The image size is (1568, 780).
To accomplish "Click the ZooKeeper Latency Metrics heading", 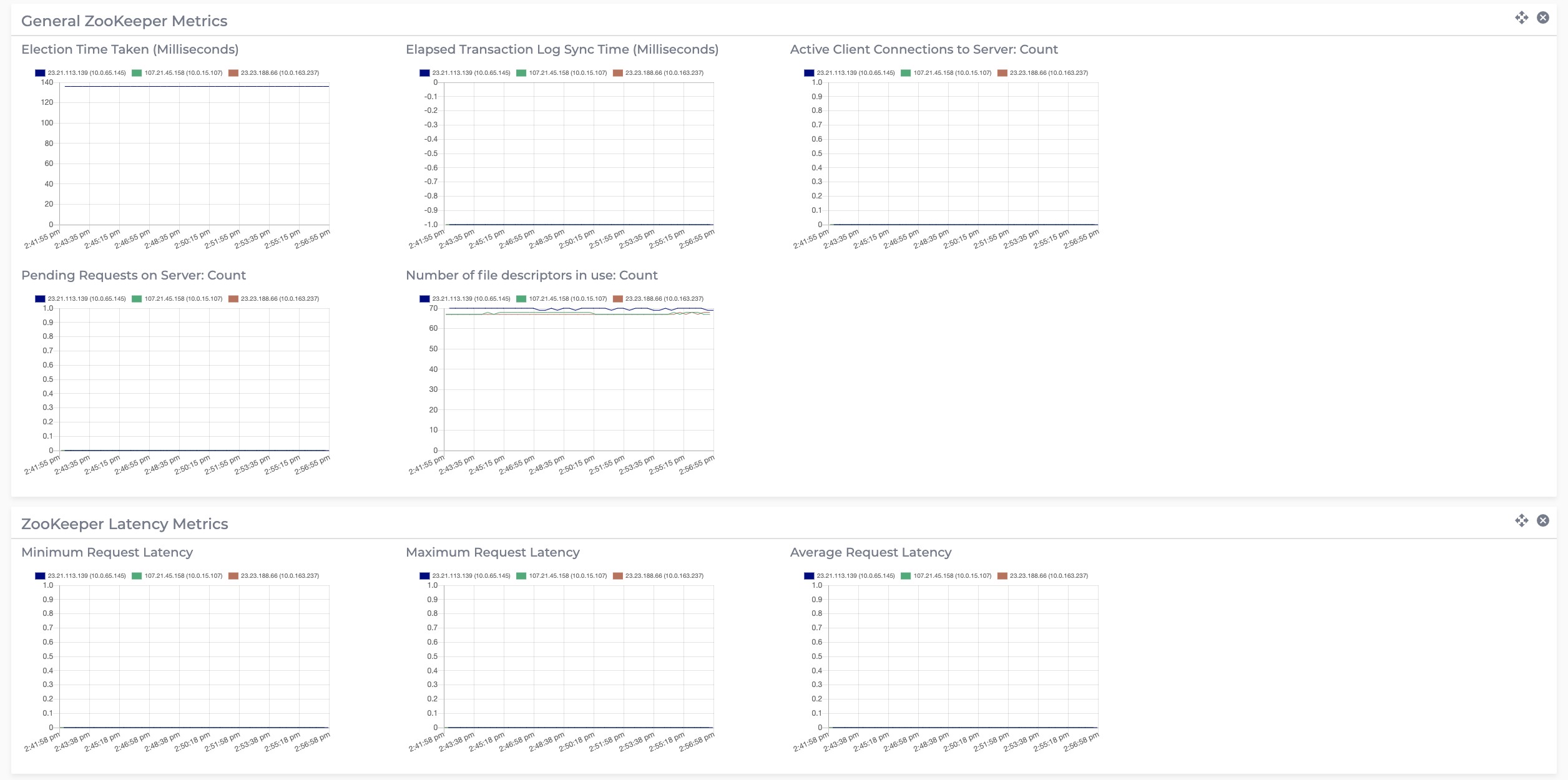I will coord(124,524).
